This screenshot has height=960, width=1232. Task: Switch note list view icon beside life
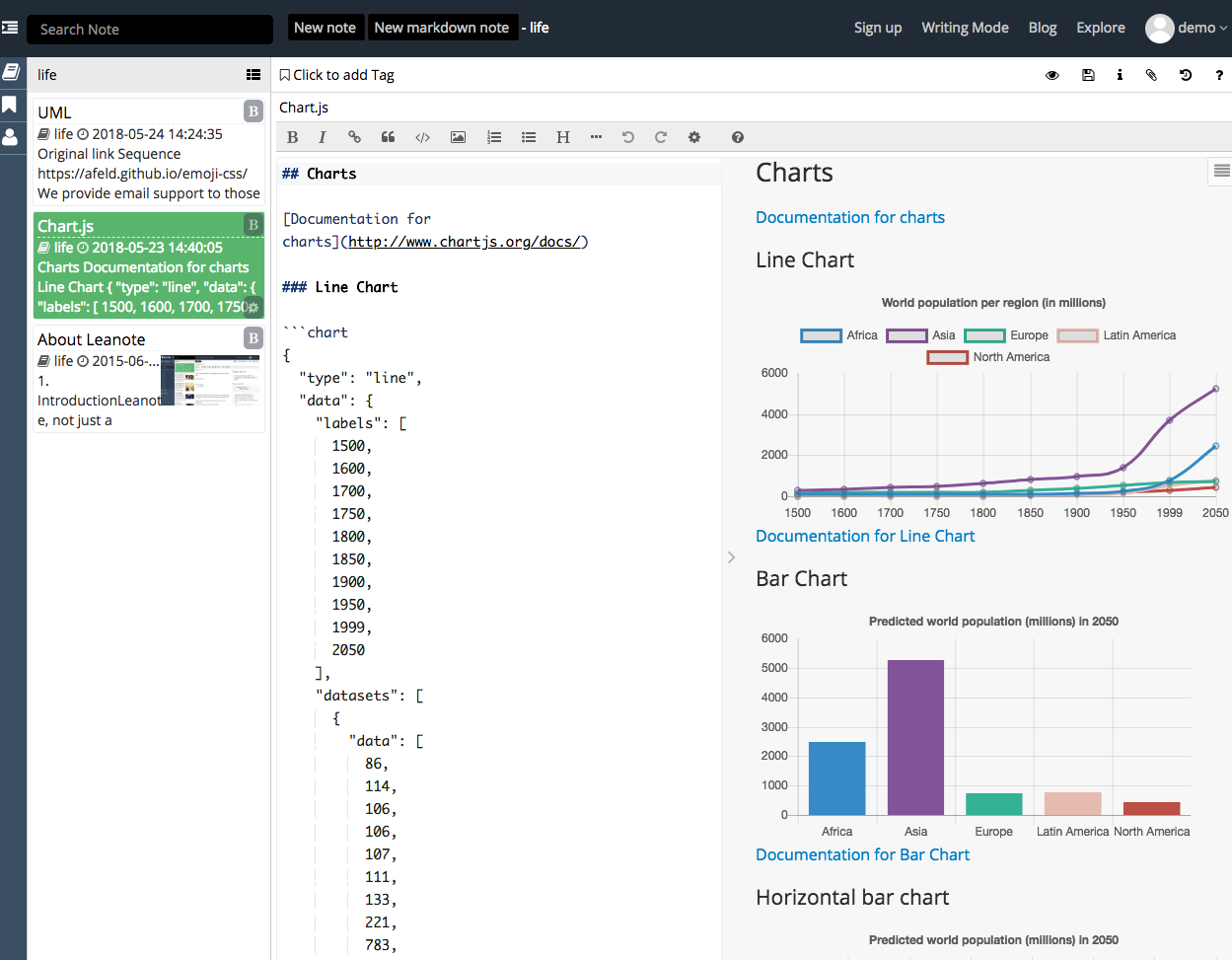254,74
